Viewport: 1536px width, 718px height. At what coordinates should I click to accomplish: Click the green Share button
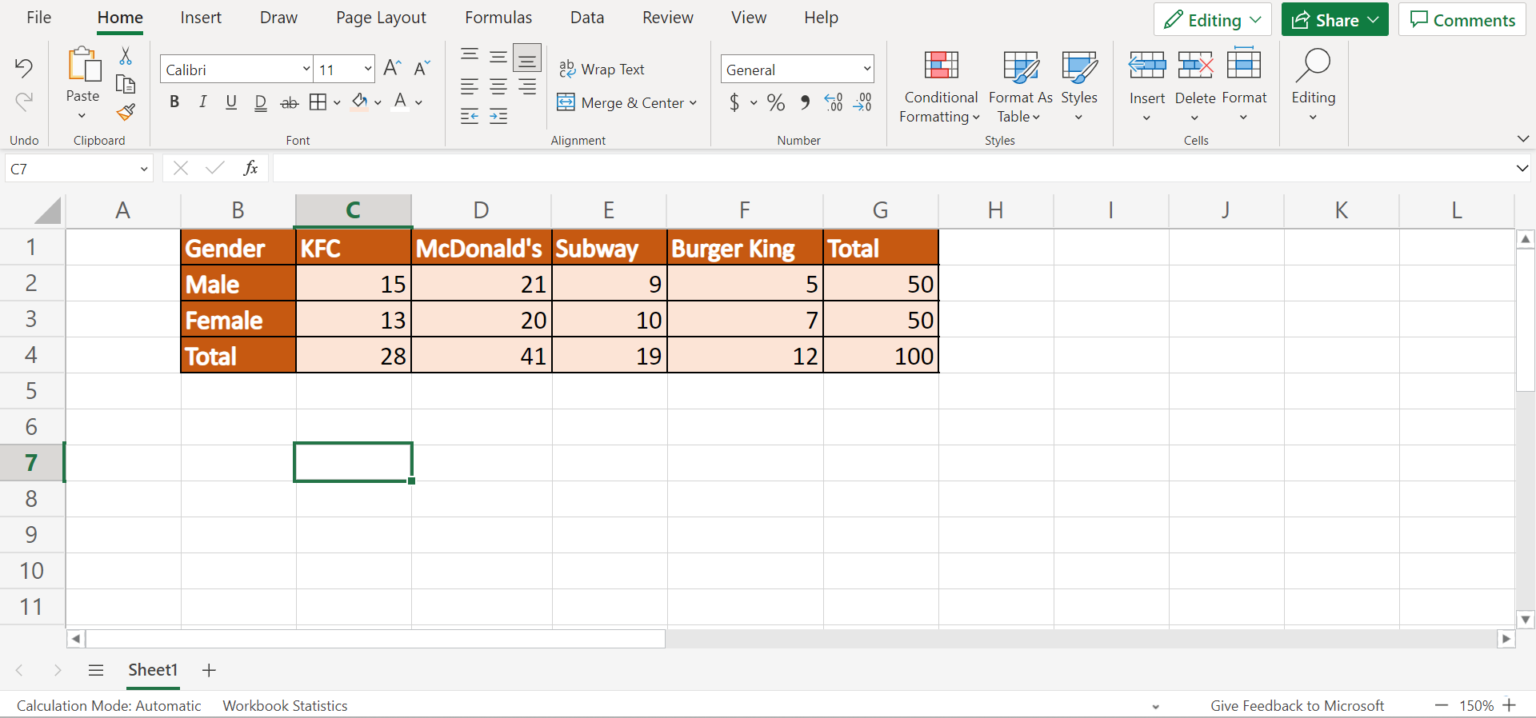click(1334, 19)
